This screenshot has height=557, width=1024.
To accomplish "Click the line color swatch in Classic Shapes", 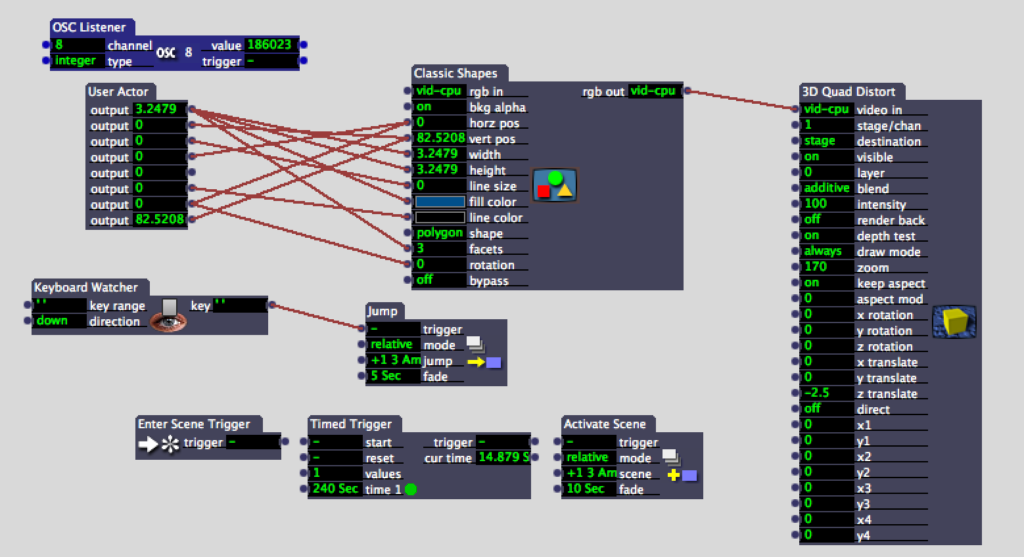I will coord(438,218).
